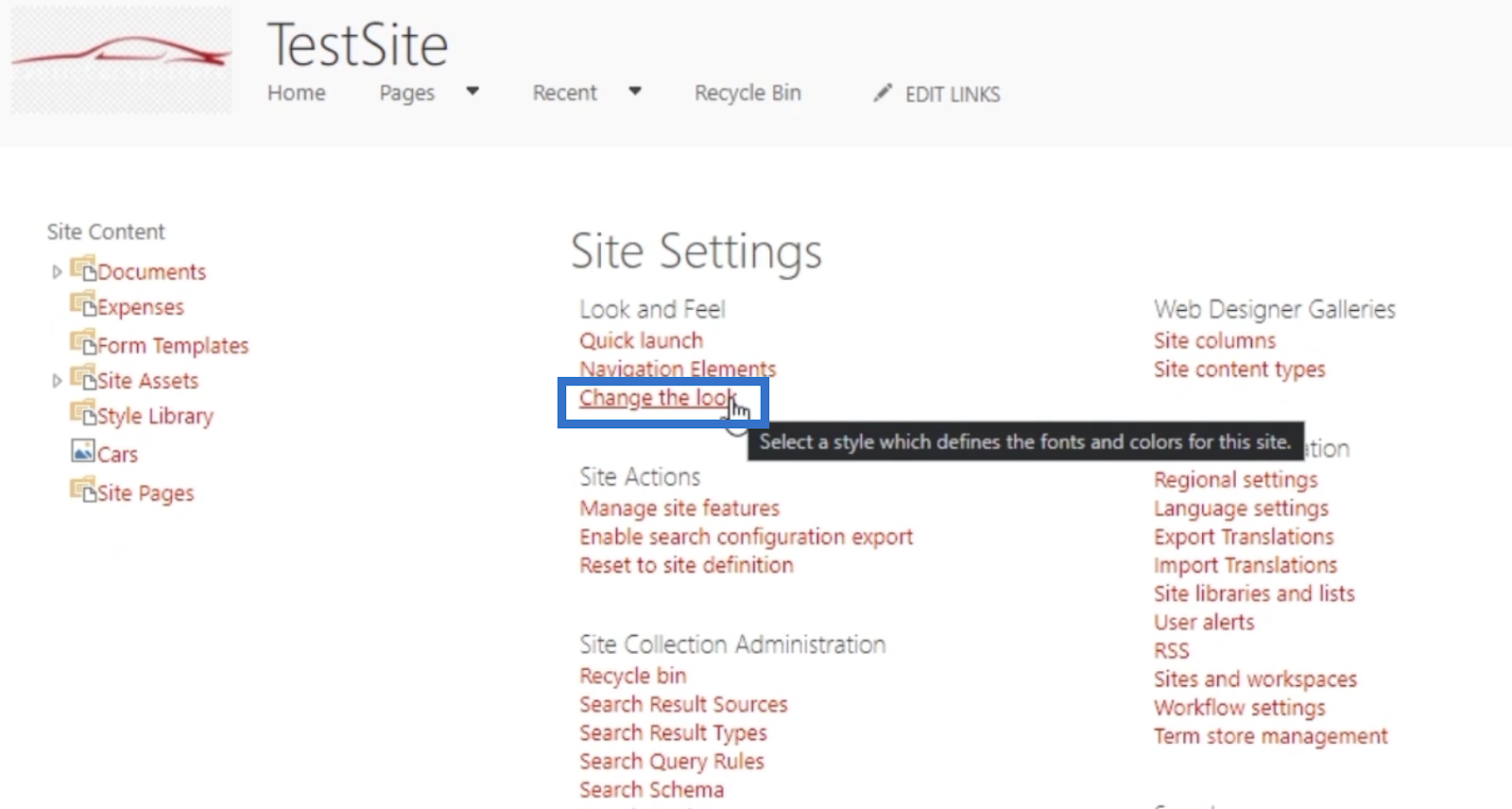Viewport: 1512px width, 809px height.
Task: Click the Documents library folder icon
Action: click(83, 269)
